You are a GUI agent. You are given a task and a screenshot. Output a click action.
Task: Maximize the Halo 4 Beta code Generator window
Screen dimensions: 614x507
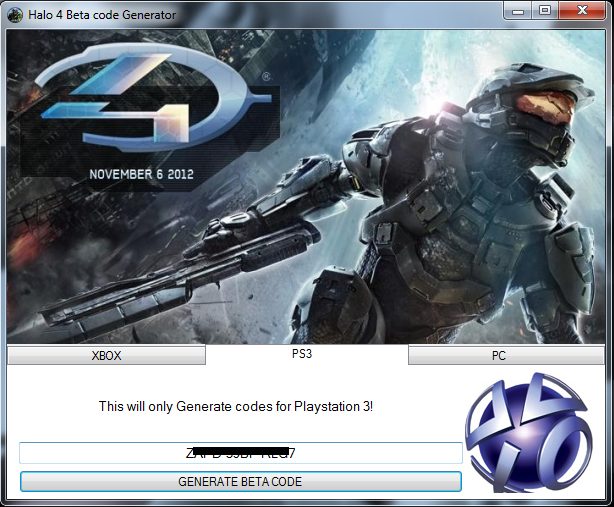click(545, 11)
